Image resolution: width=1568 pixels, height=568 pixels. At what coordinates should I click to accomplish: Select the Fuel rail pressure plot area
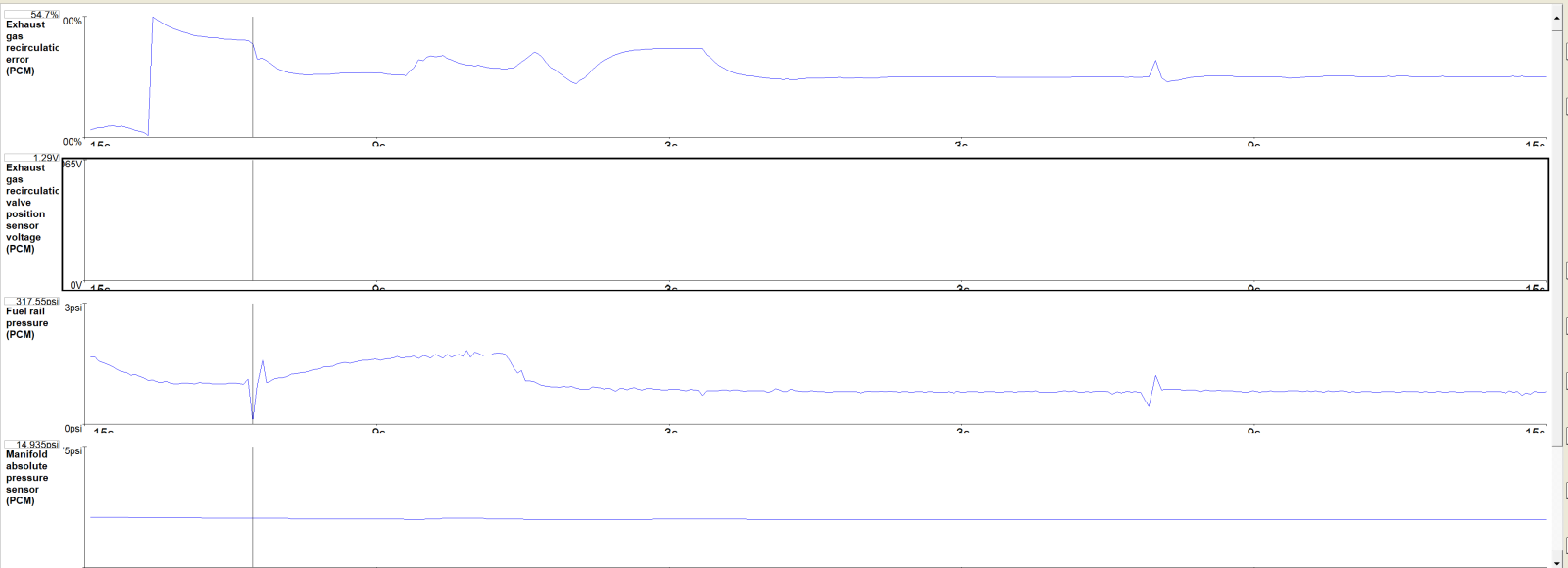point(815,363)
